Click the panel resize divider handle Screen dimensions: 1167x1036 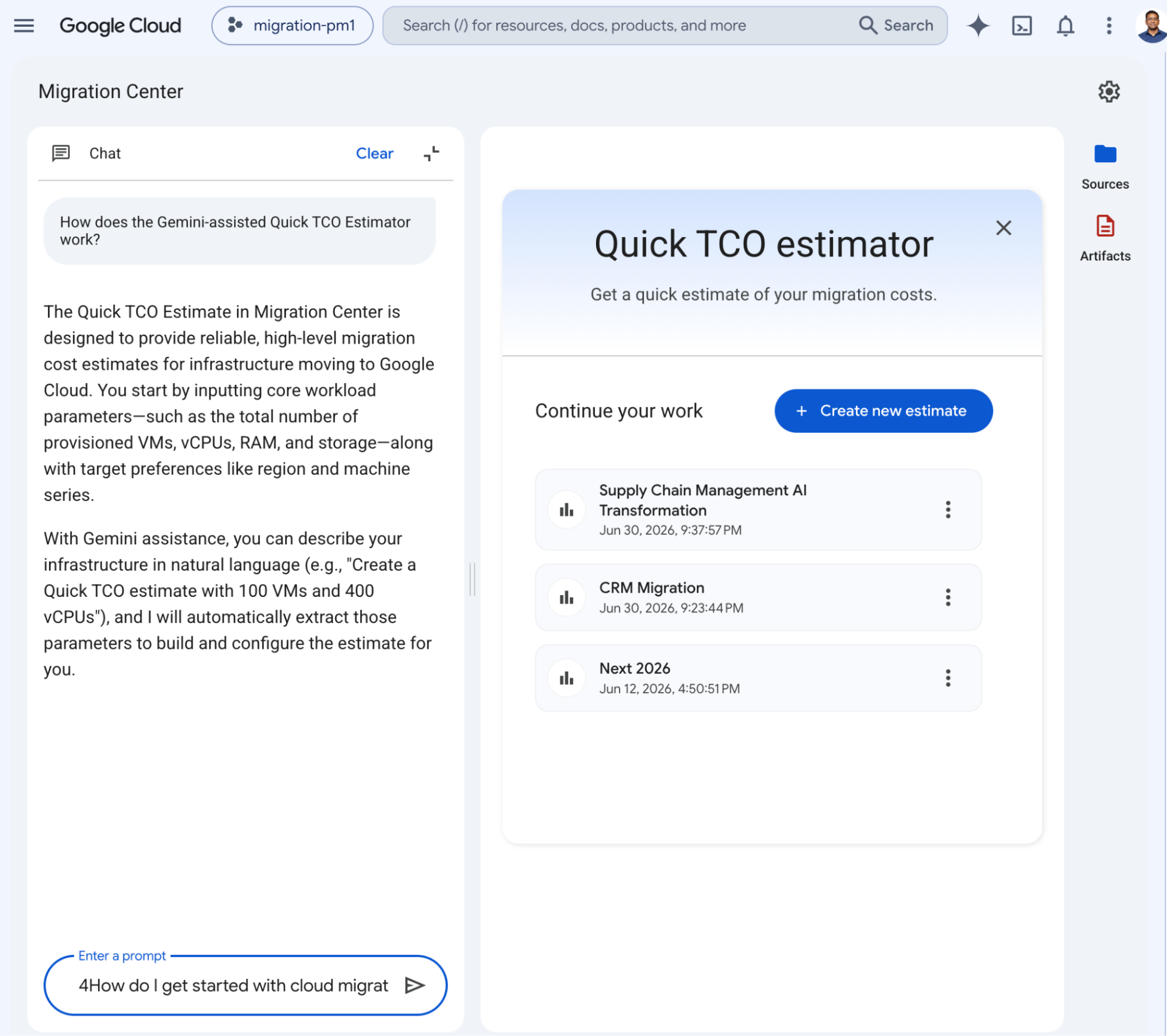pos(472,579)
